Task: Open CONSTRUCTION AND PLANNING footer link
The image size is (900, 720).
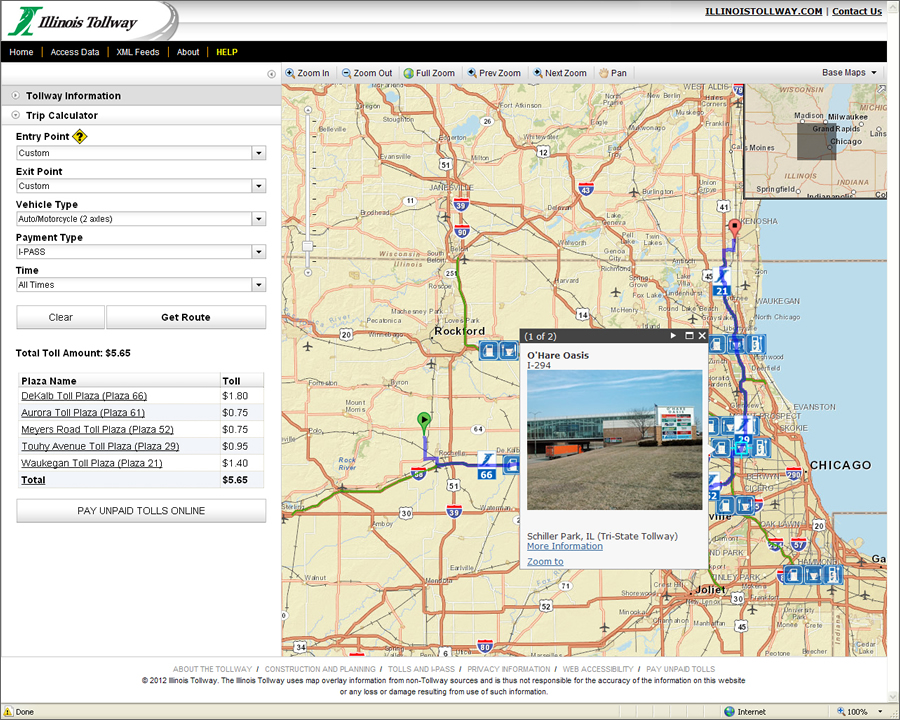Action: 320,669
